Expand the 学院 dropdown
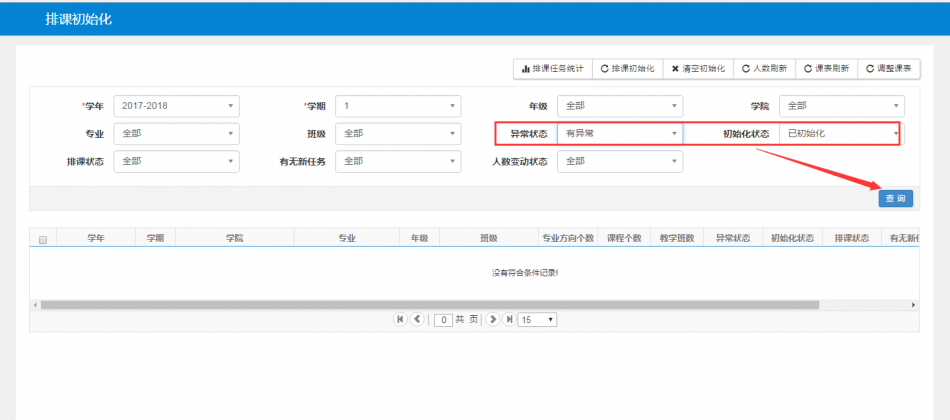Image resolution: width=950 pixels, height=420 pixels. tap(842, 105)
